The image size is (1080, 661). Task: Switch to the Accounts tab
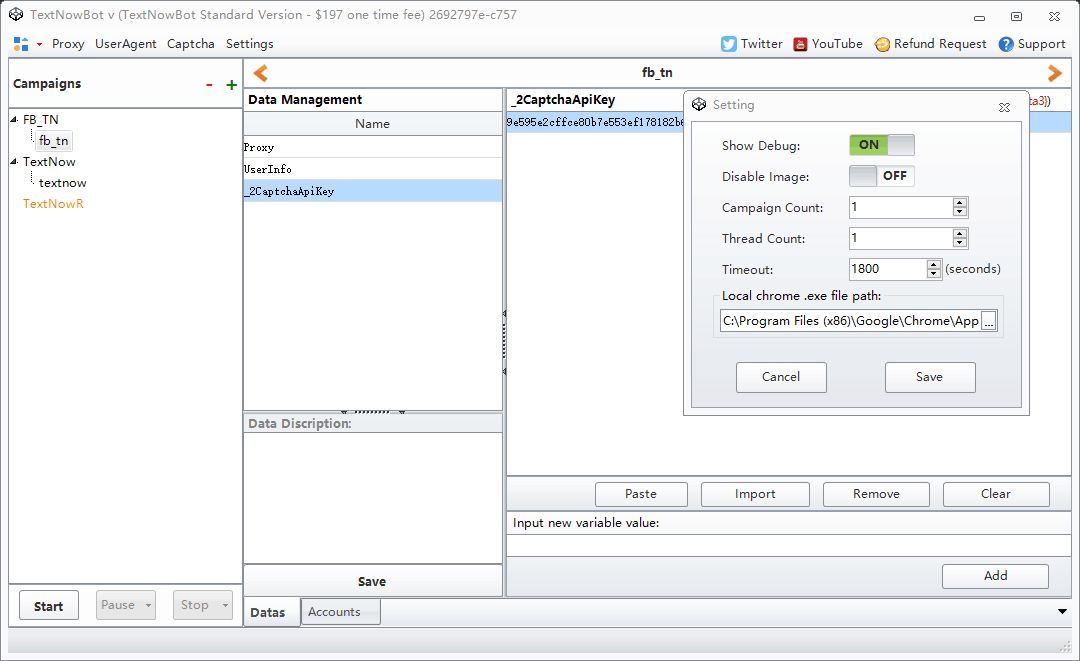[340, 611]
